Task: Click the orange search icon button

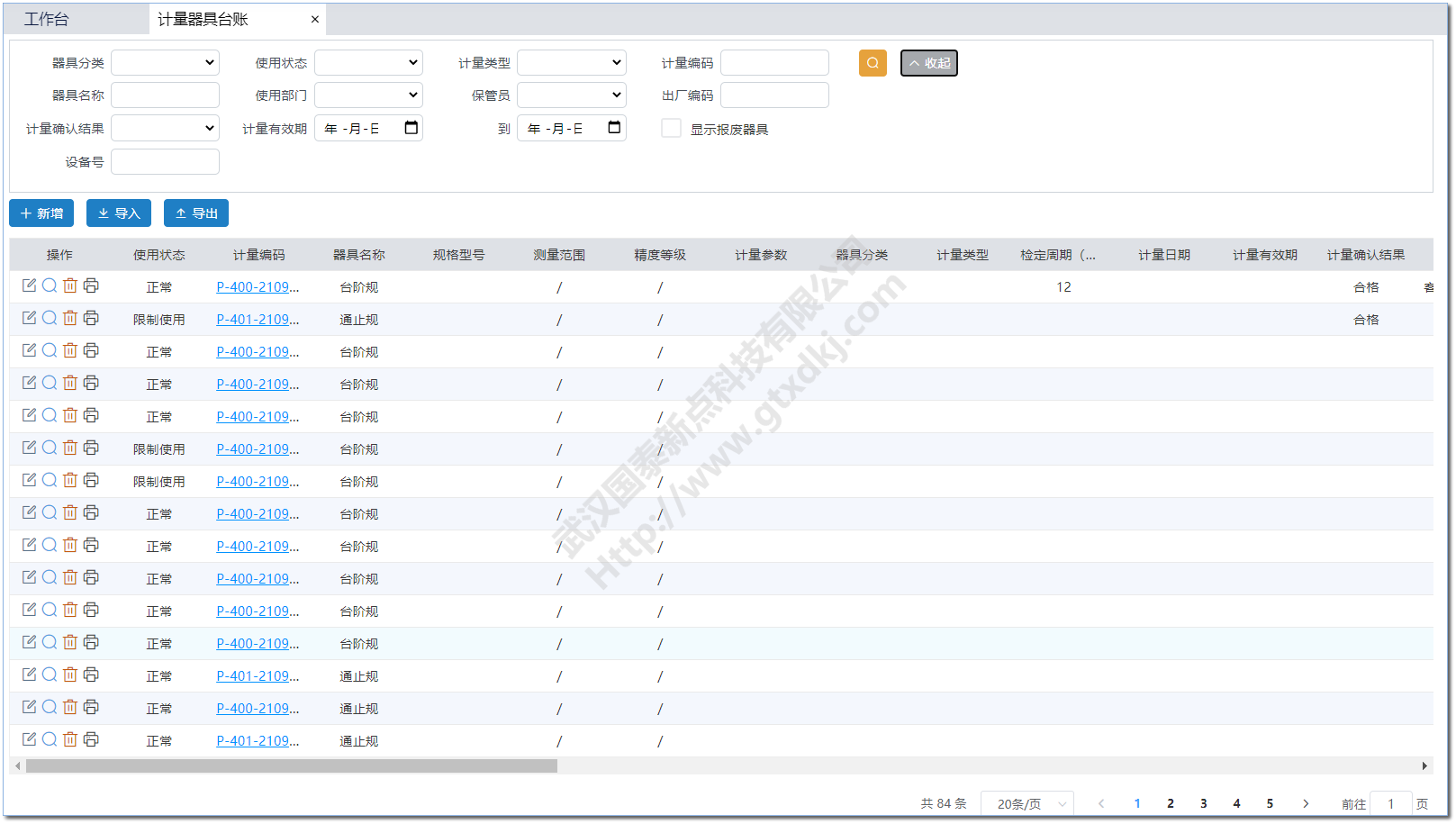Action: 873,63
